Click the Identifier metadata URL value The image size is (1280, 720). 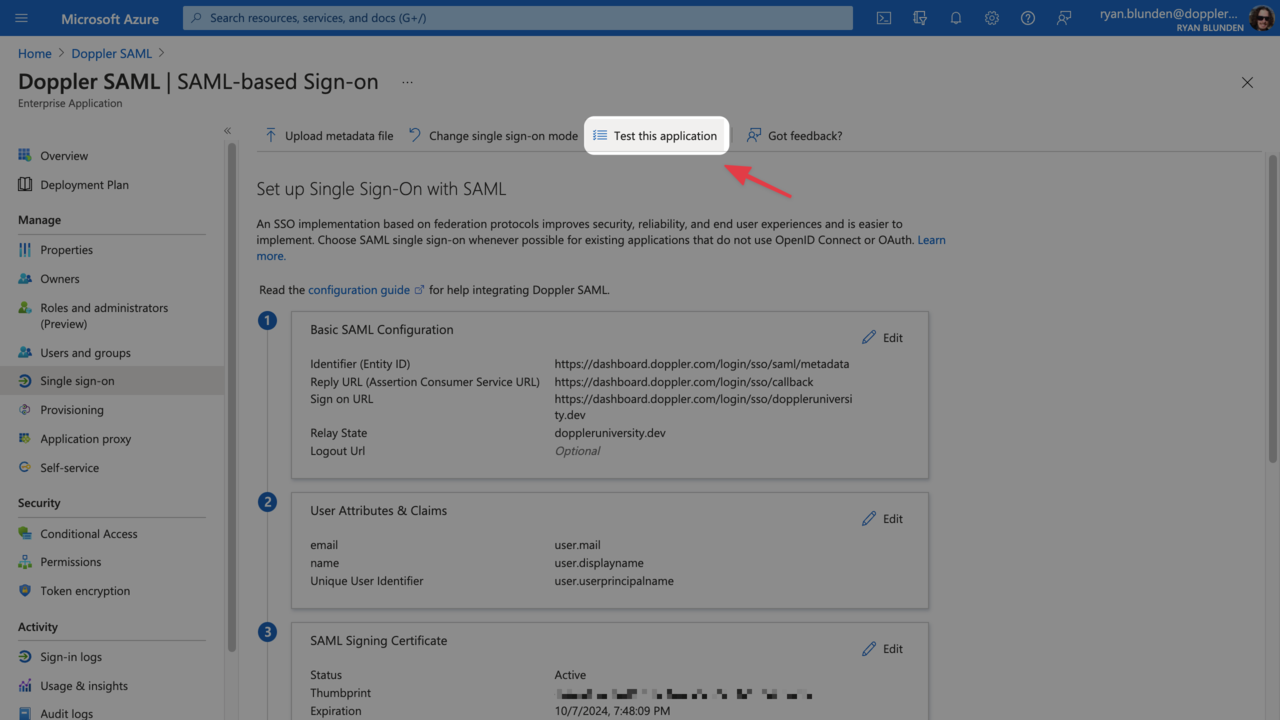pos(702,364)
